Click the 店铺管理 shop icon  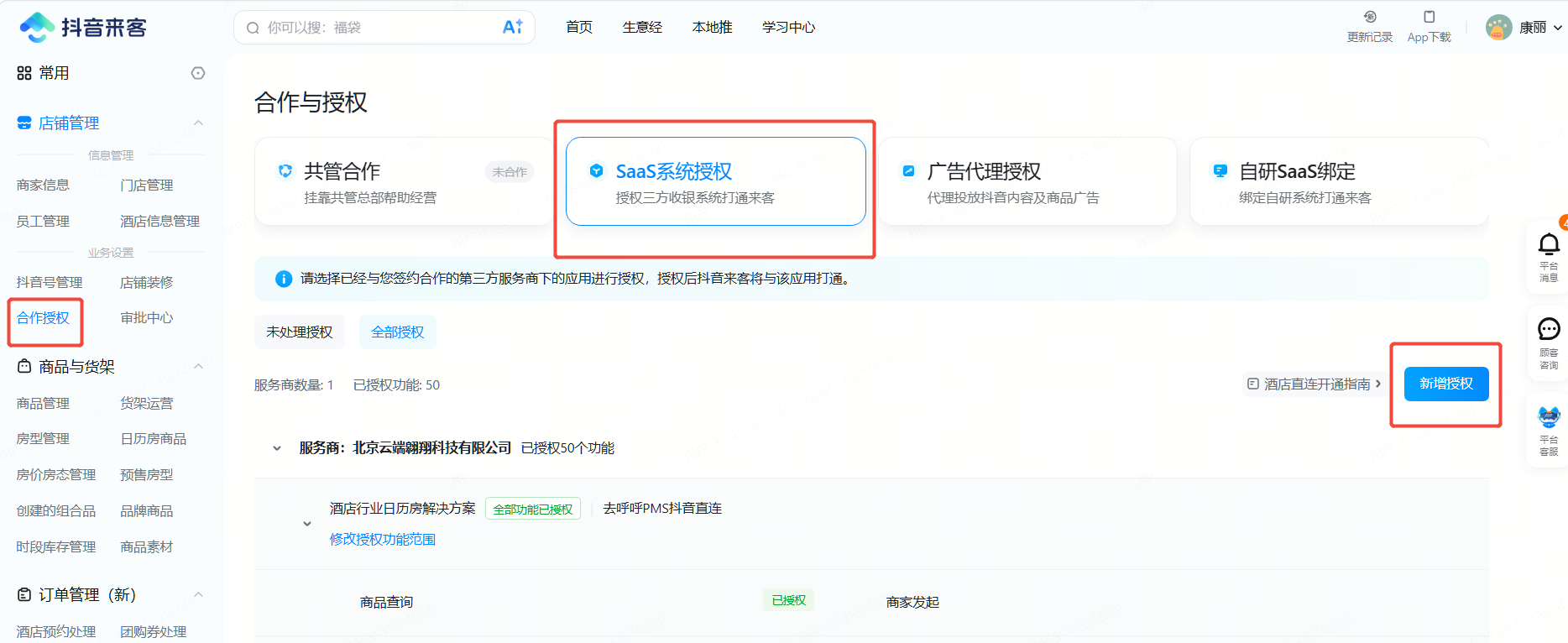click(24, 123)
